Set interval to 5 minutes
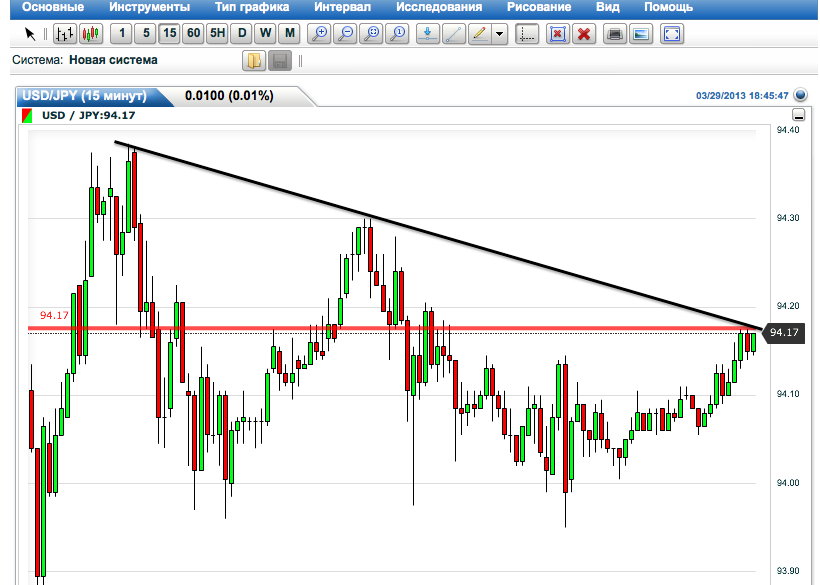Image resolution: width=820 pixels, height=585 pixels. click(146, 34)
